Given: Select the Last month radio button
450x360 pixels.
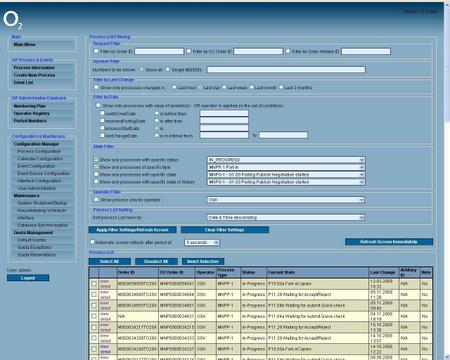Looking at the screenshot, I should [x=252, y=87].
